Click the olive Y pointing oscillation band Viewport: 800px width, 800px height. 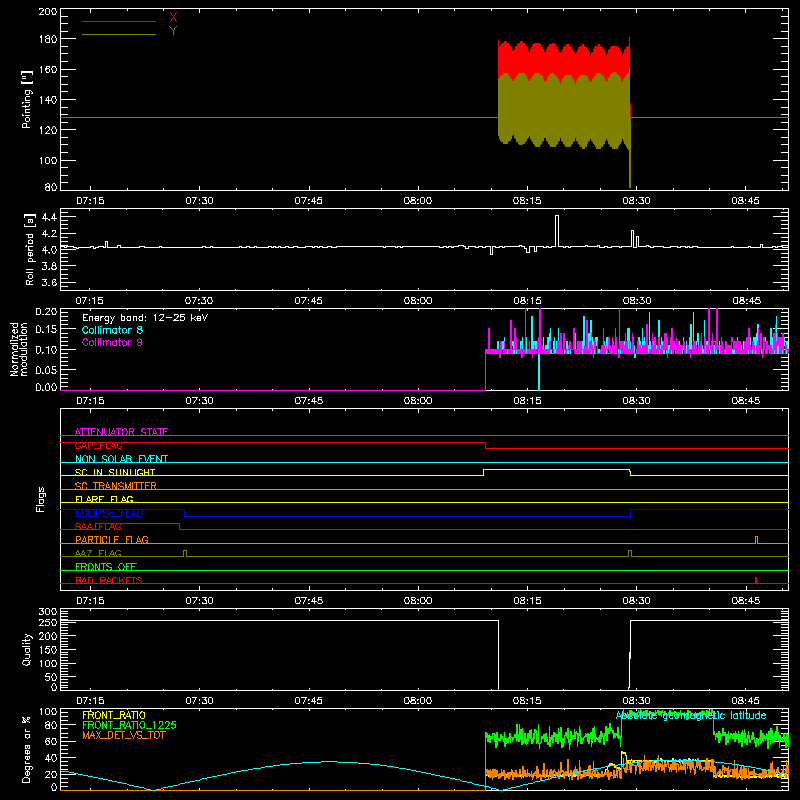coord(564,110)
